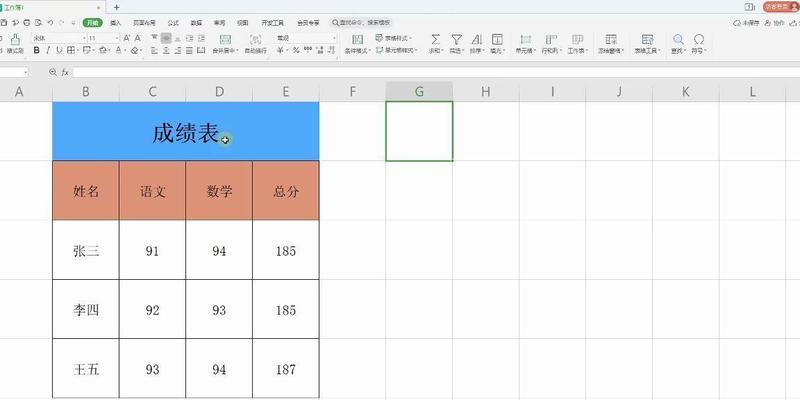Click the 成绩表 title cell

click(186, 131)
